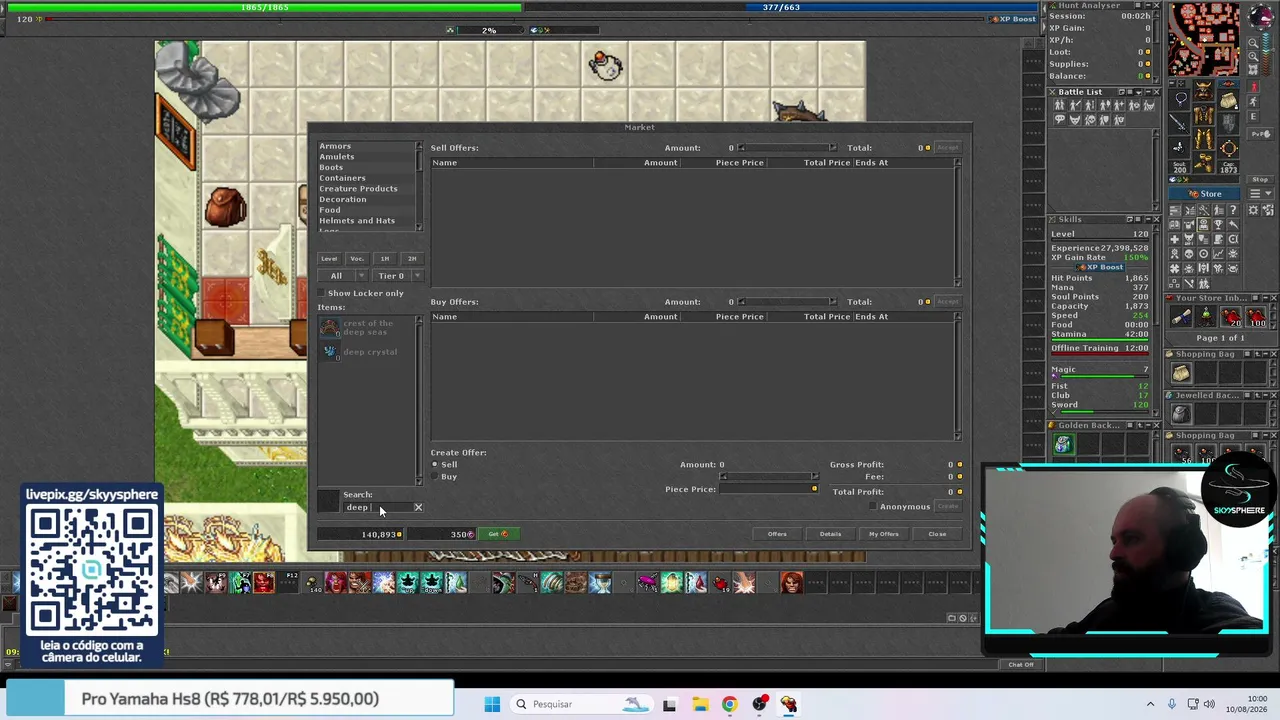
Task: Open the Store
Action: 1205,194
